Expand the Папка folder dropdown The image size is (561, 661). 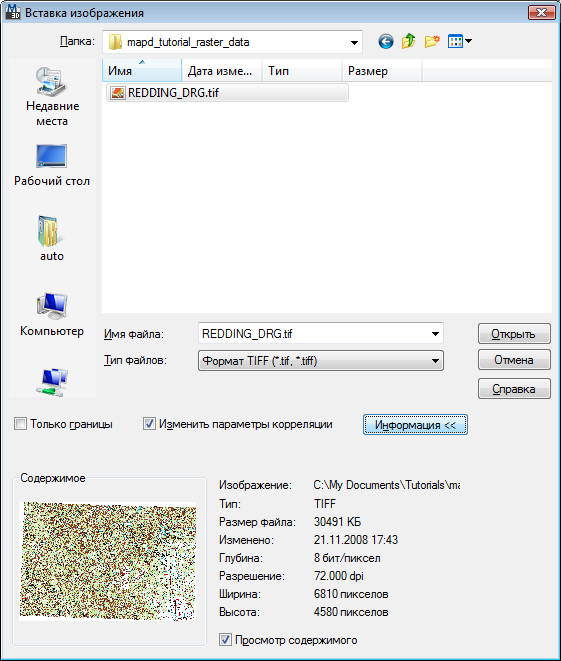[x=354, y=42]
